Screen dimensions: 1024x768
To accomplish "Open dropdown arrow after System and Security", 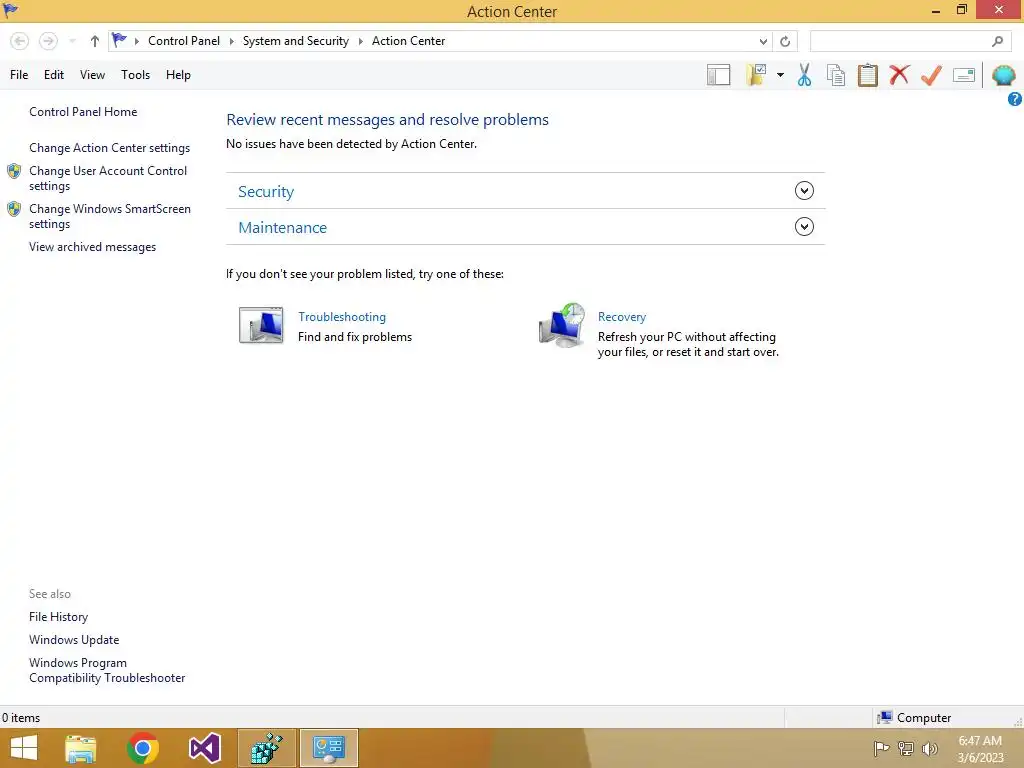I will (360, 41).
